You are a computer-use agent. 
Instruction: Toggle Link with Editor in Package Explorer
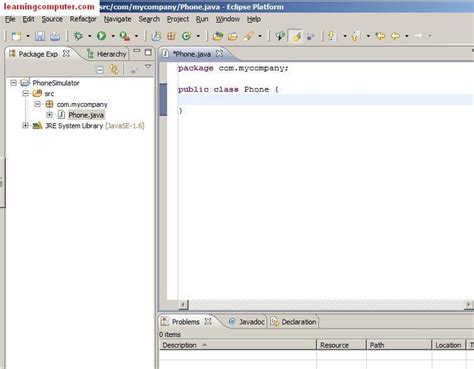pyautogui.click(x=114, y=70)
